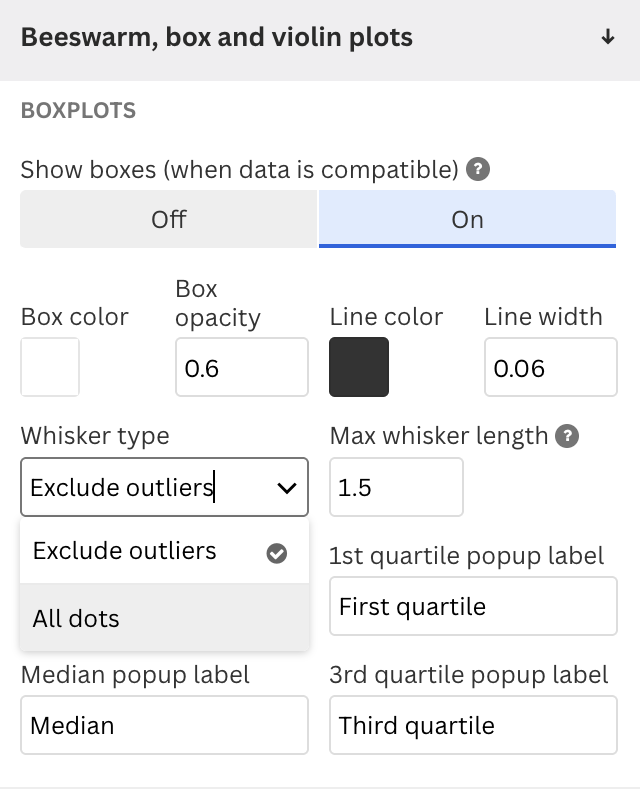Click the 1st quartile popup label field

[473, 606]
